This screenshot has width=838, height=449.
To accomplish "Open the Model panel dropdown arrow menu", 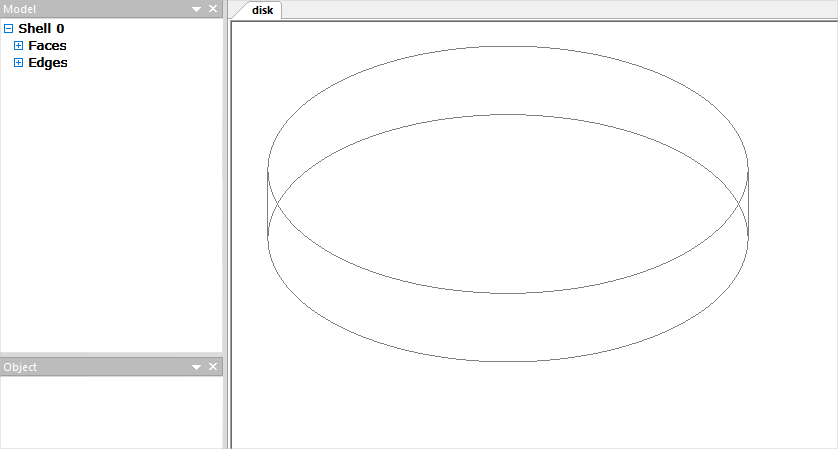I will [x=197, y=9].
